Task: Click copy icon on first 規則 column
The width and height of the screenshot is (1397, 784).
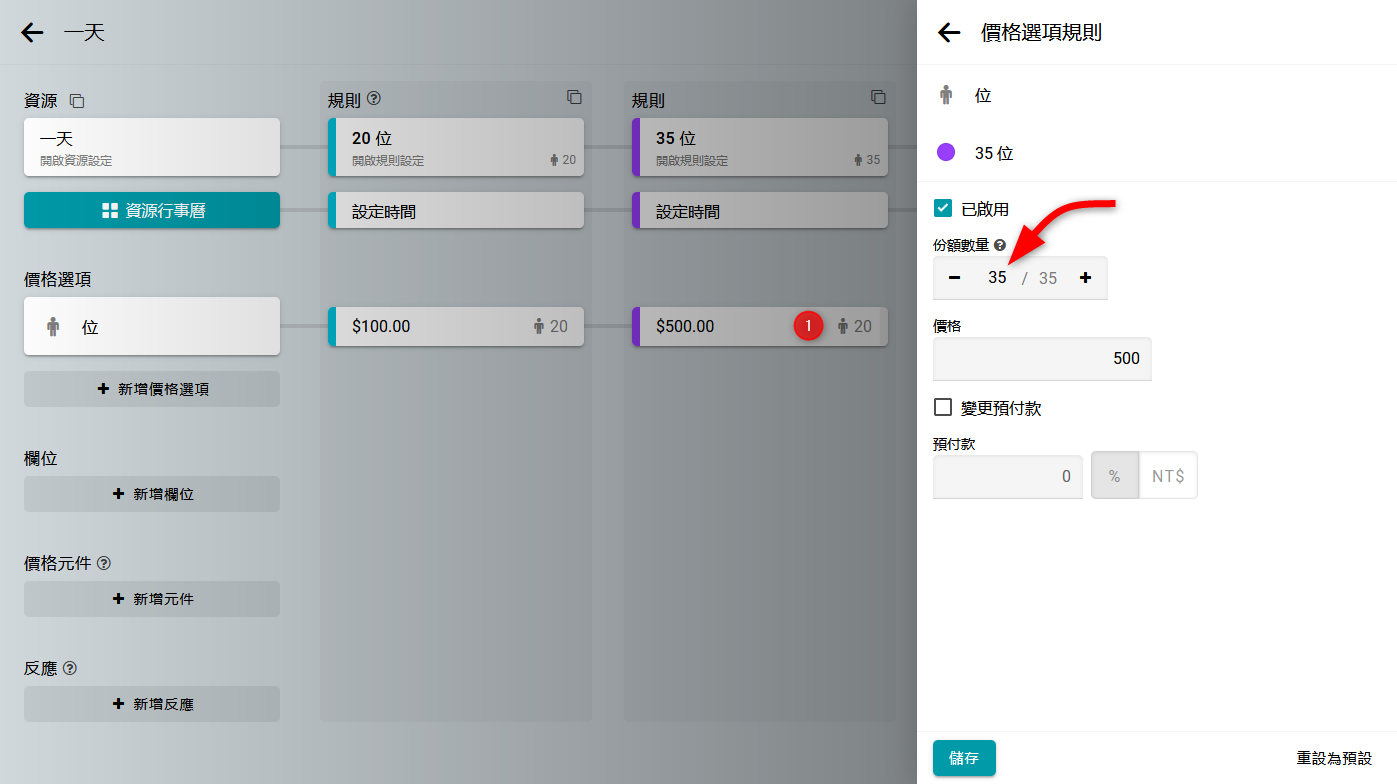Action: coord(574,98)
